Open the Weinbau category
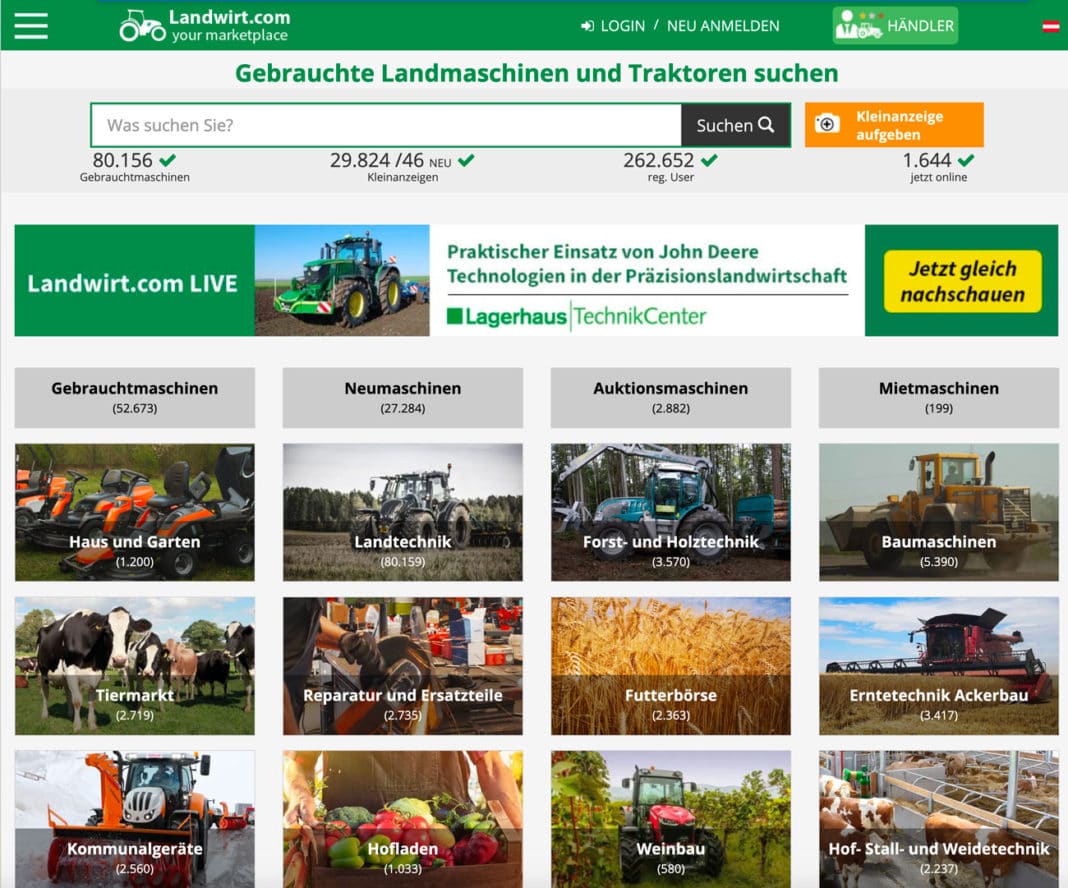1068x888 pixels. (x=671, y=819)
